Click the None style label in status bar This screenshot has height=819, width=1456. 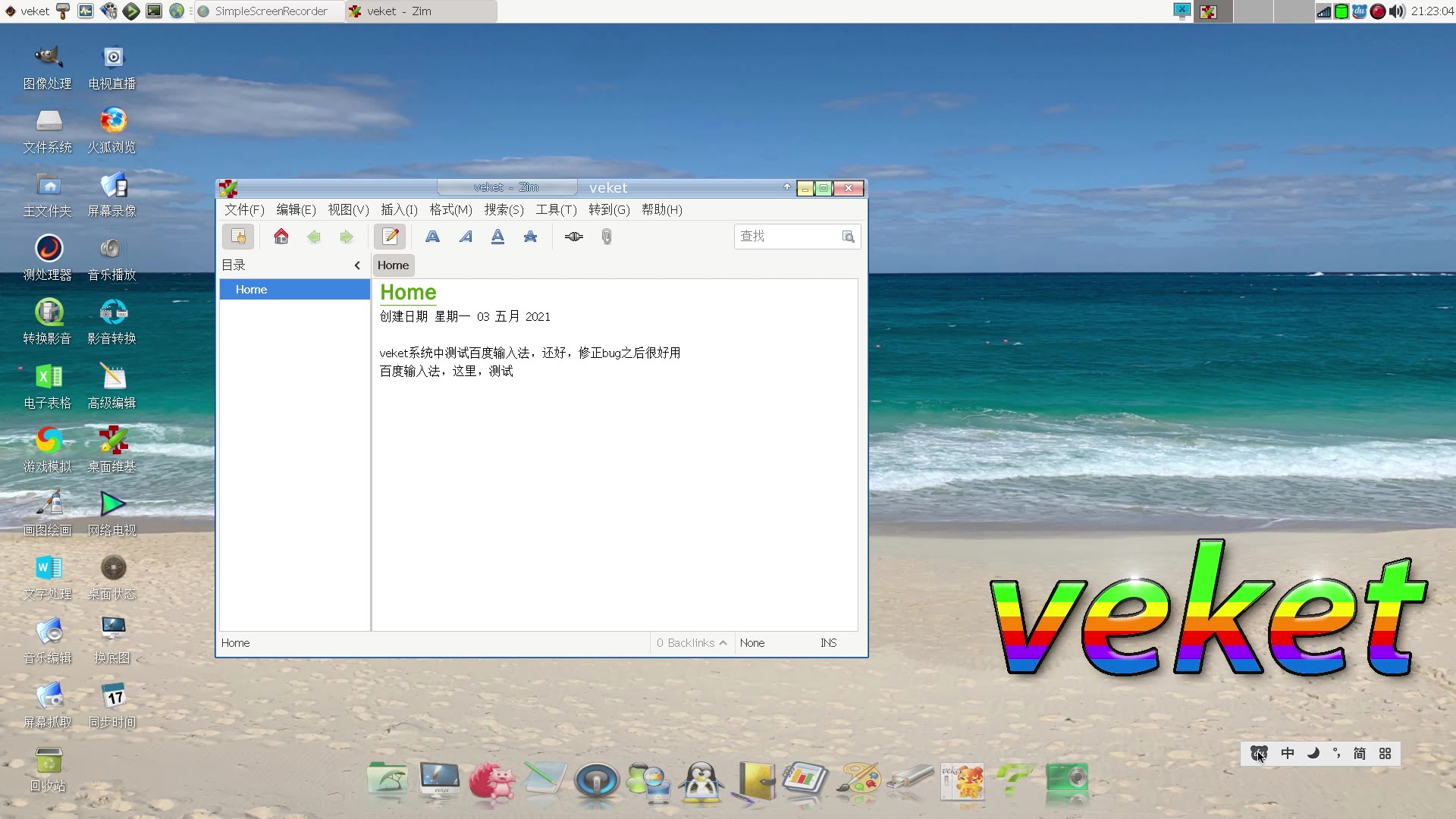click(x=752, y=643)
